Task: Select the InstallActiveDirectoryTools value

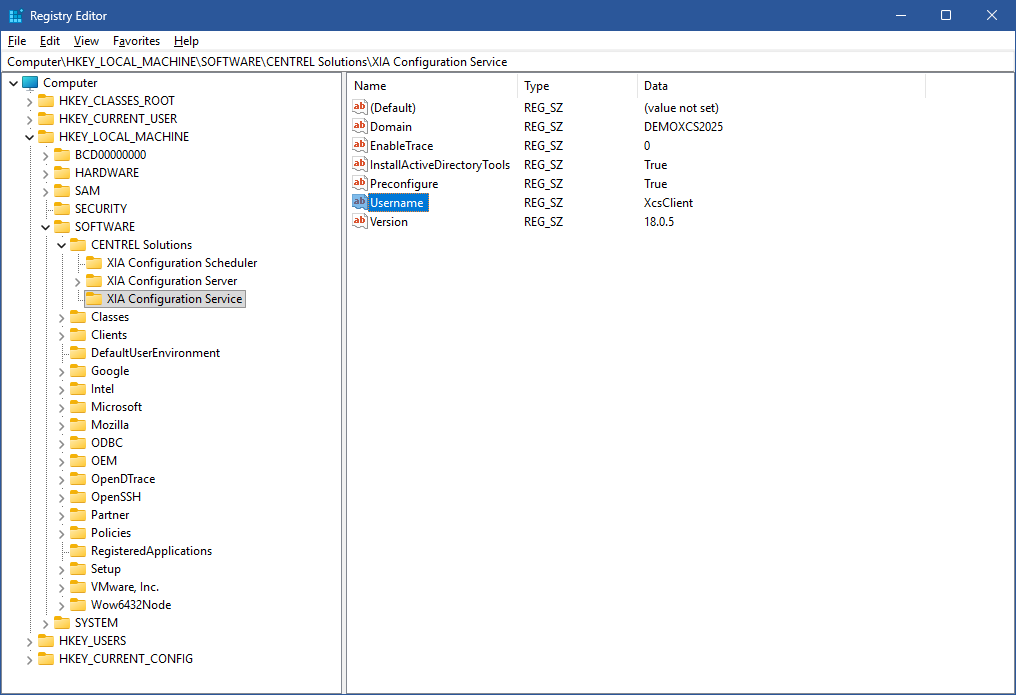Action: click(x=439, y=165)
